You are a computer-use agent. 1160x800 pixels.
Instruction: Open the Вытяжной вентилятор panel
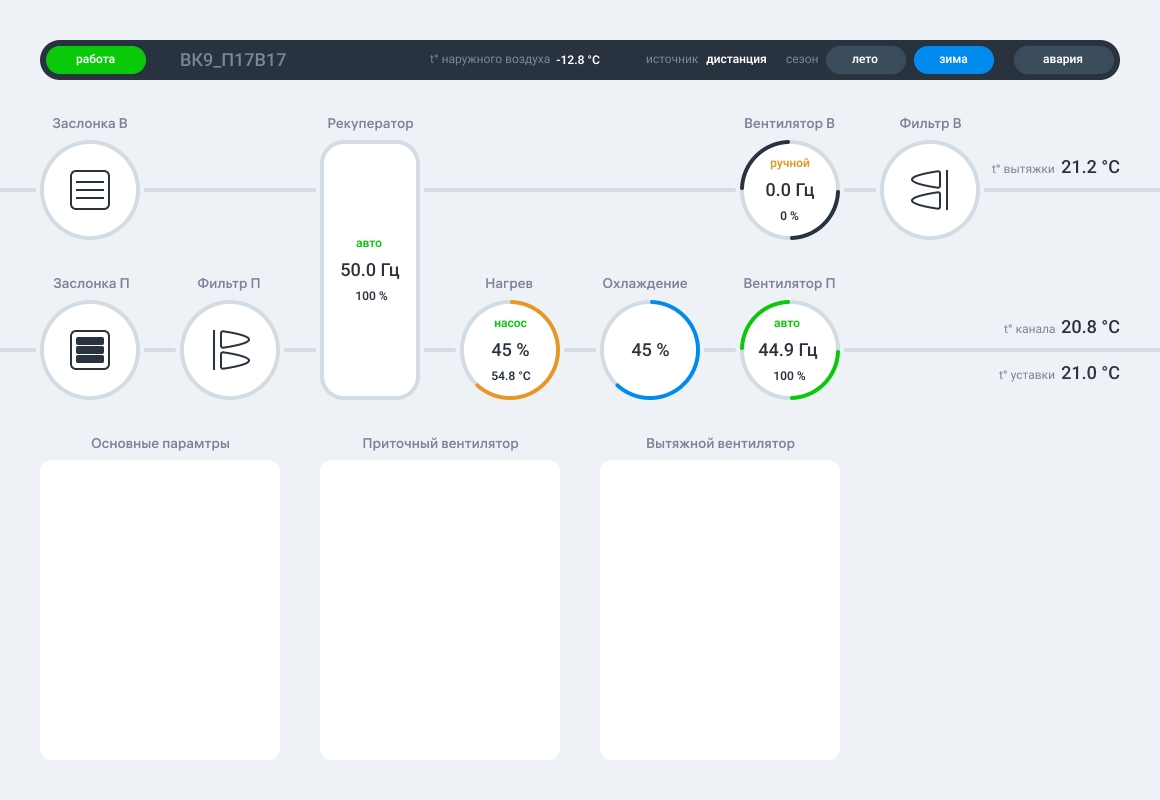pos(720,610)
